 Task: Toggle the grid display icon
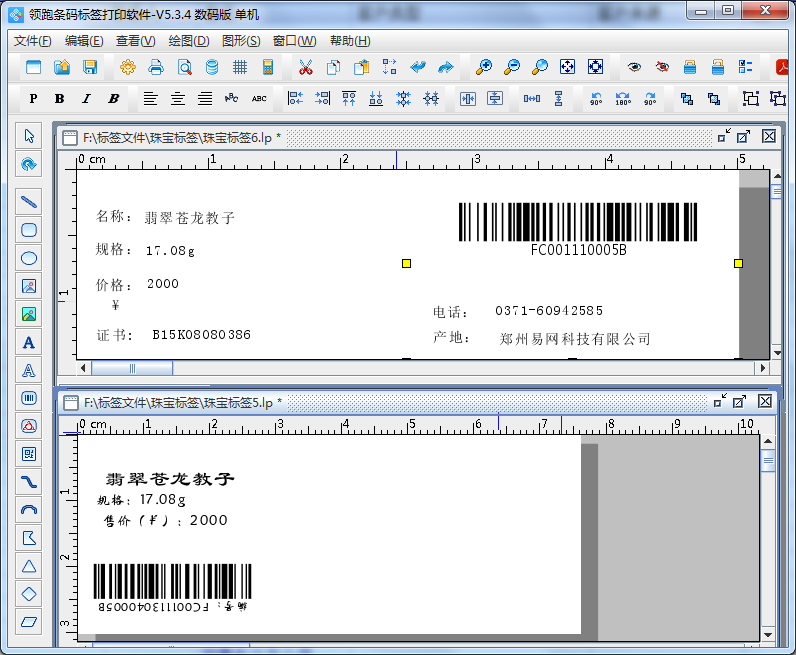point(240,68)
